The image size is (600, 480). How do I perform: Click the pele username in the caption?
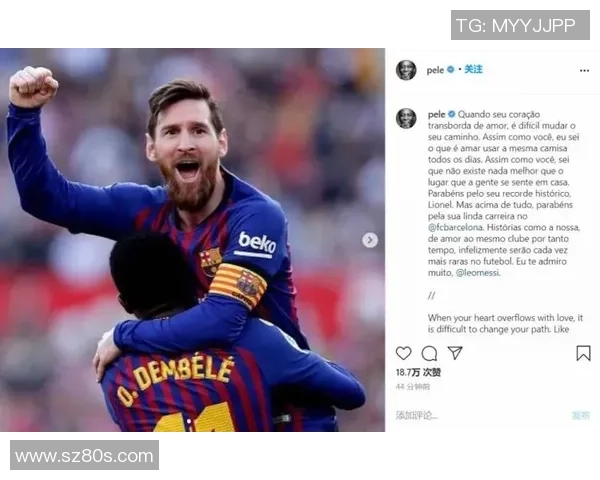pos(435,114)
